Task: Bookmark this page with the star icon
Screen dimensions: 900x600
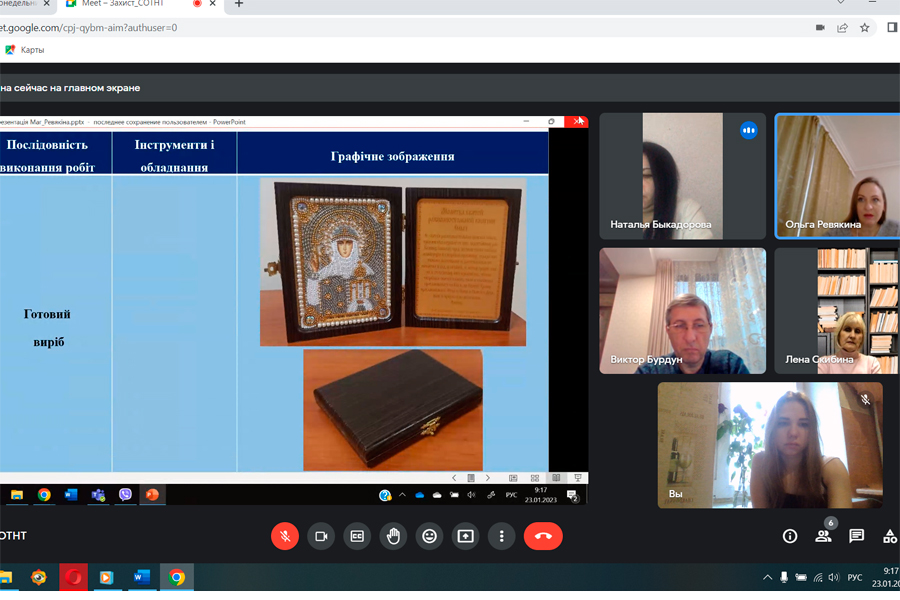Action: pos(864,28)
